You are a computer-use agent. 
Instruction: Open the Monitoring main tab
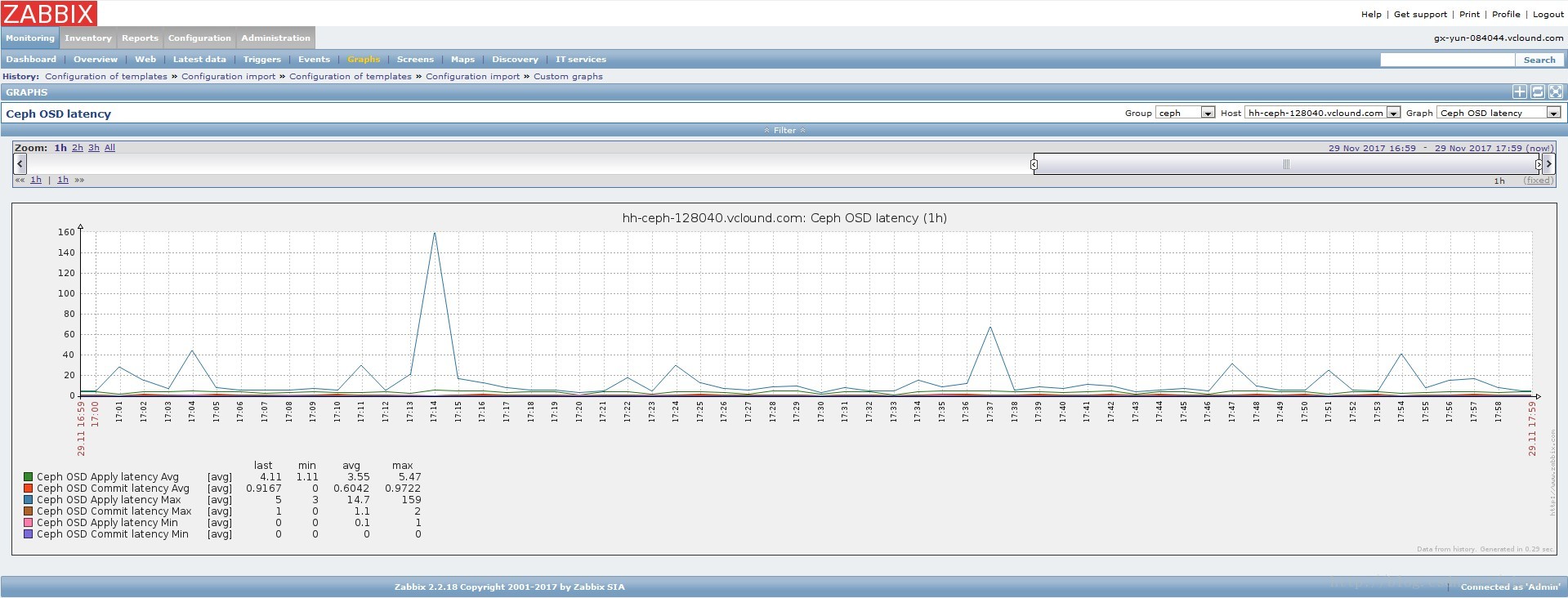(30, 38)
